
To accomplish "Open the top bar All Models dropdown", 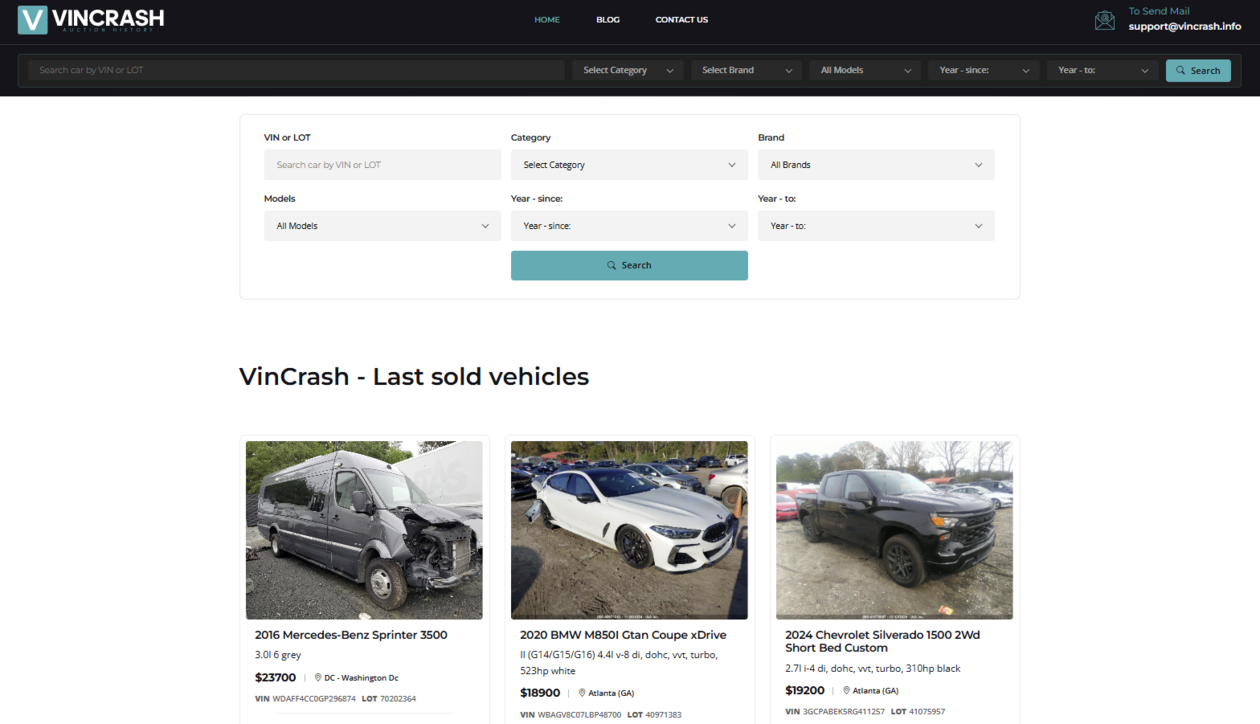I will click(x=865, y=70).
